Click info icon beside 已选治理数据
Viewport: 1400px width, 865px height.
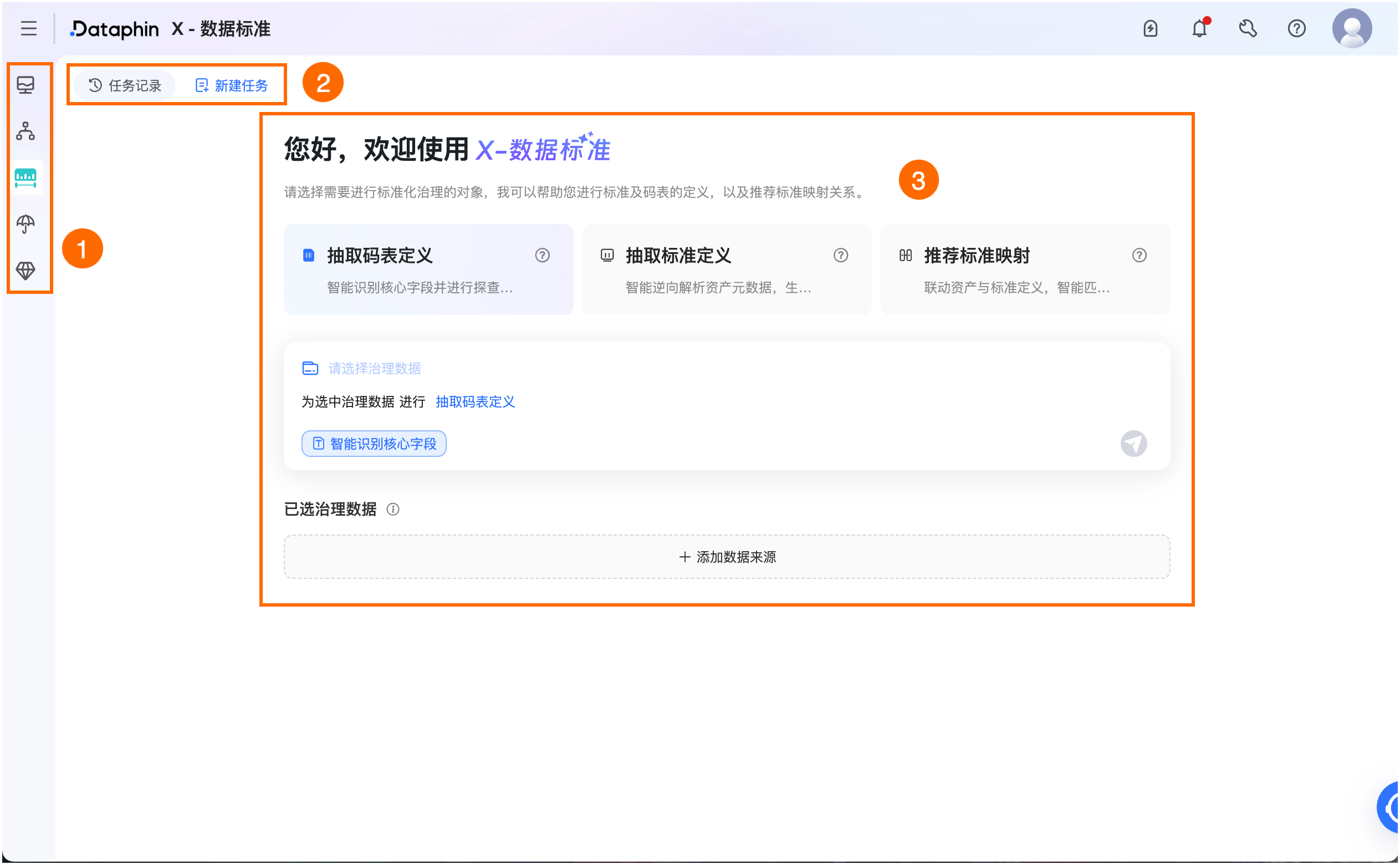click(394, 510)
